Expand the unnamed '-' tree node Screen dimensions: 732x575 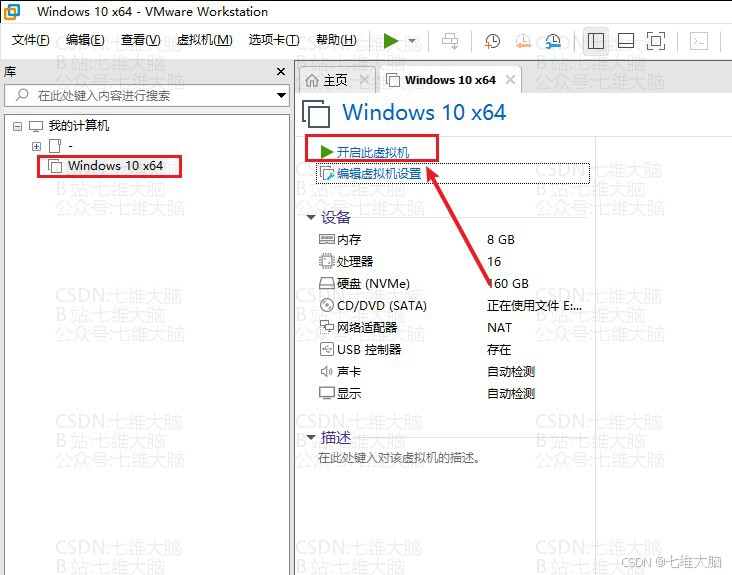(36, 147)
